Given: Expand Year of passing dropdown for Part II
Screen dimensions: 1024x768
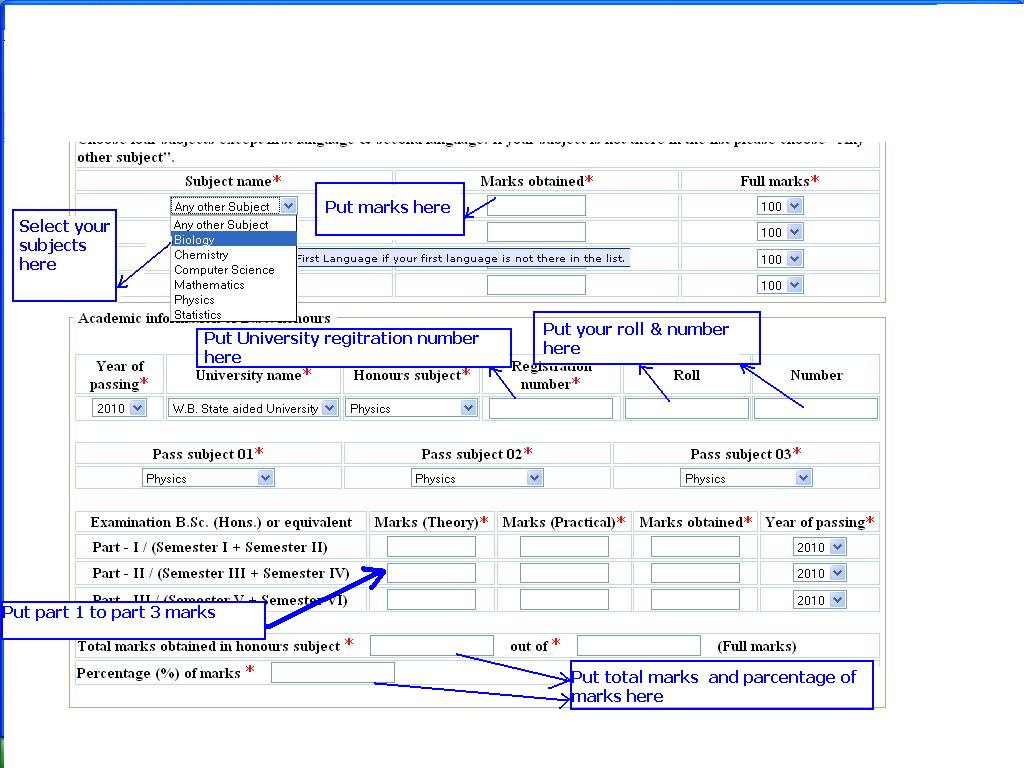Looking at the screenshot, I should [x=820, y=573].
